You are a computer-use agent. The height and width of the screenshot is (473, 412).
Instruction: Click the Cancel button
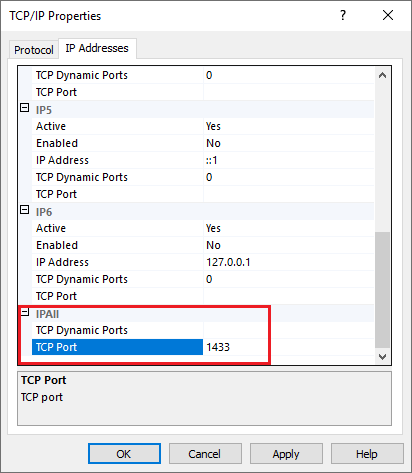pos(205,454)
